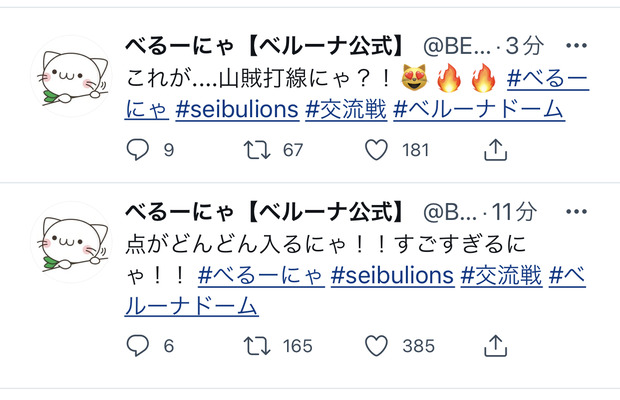Open the #べるーにゃ hashtag in the second tweet
This screenshot has width=620, height=400.
click(261, 275)
